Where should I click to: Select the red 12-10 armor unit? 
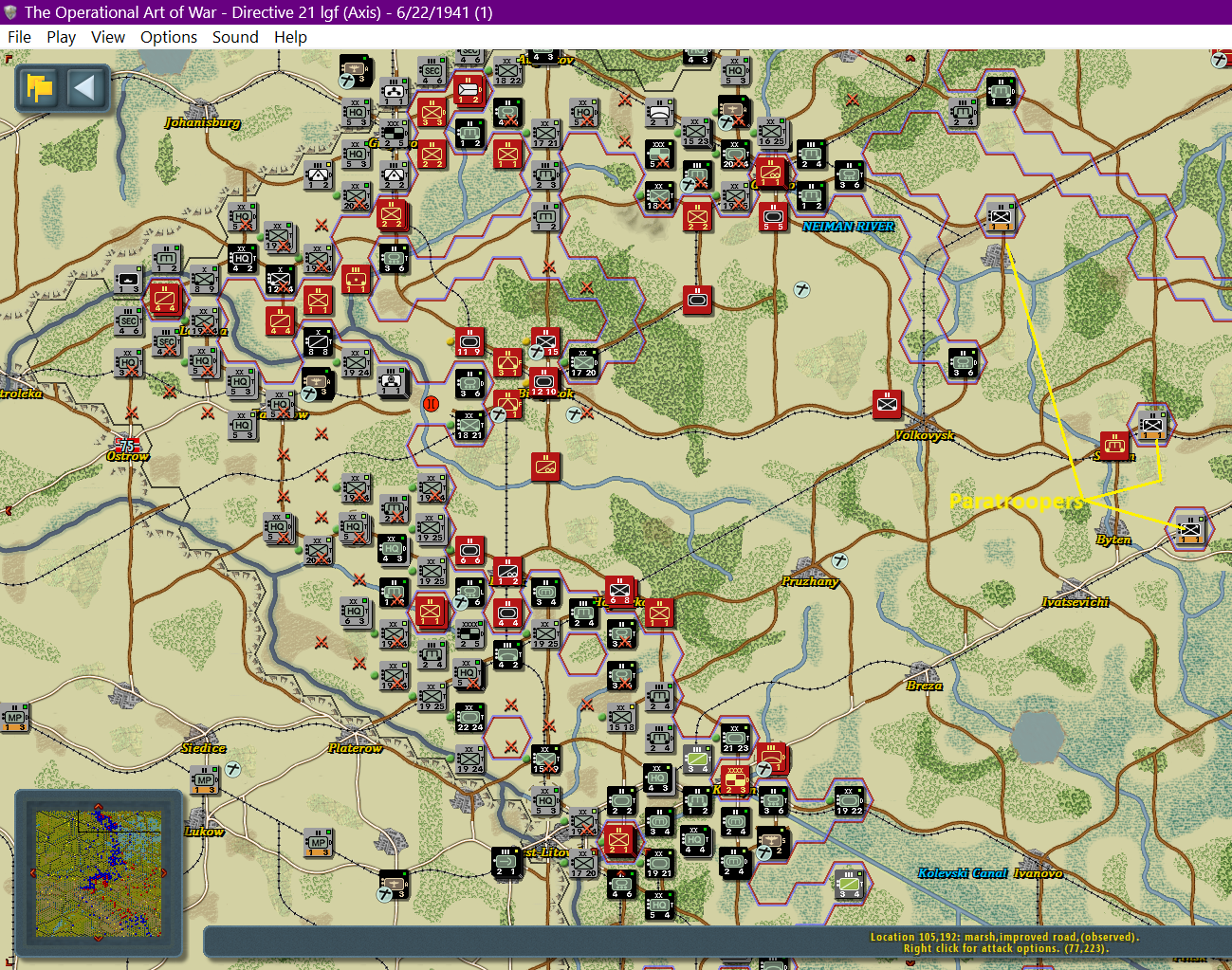point(544,382)
